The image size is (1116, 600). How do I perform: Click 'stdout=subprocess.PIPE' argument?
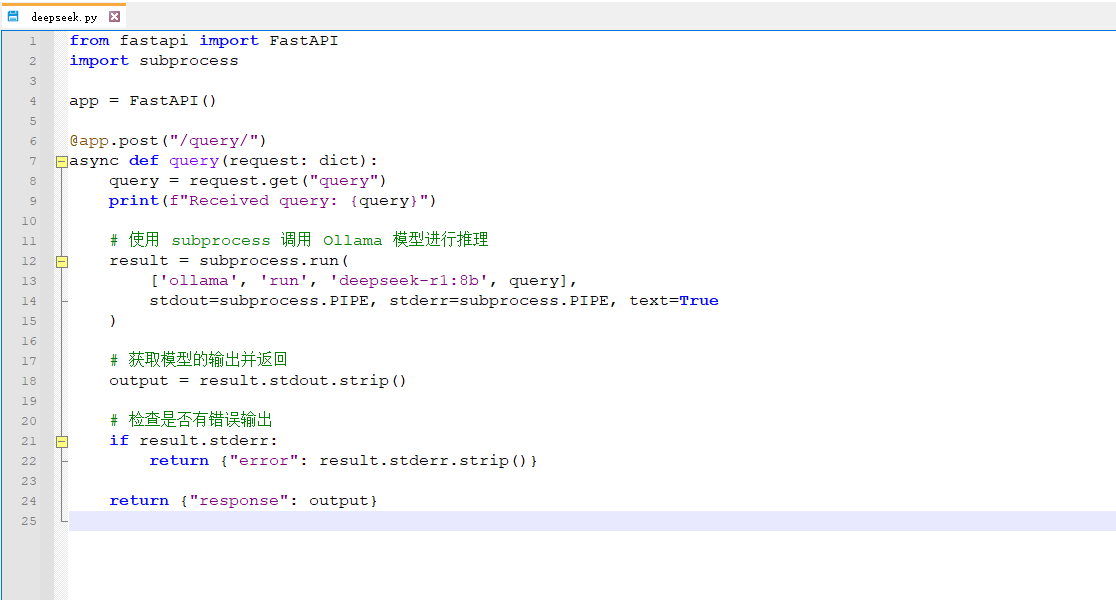click(x=259, y=300)
